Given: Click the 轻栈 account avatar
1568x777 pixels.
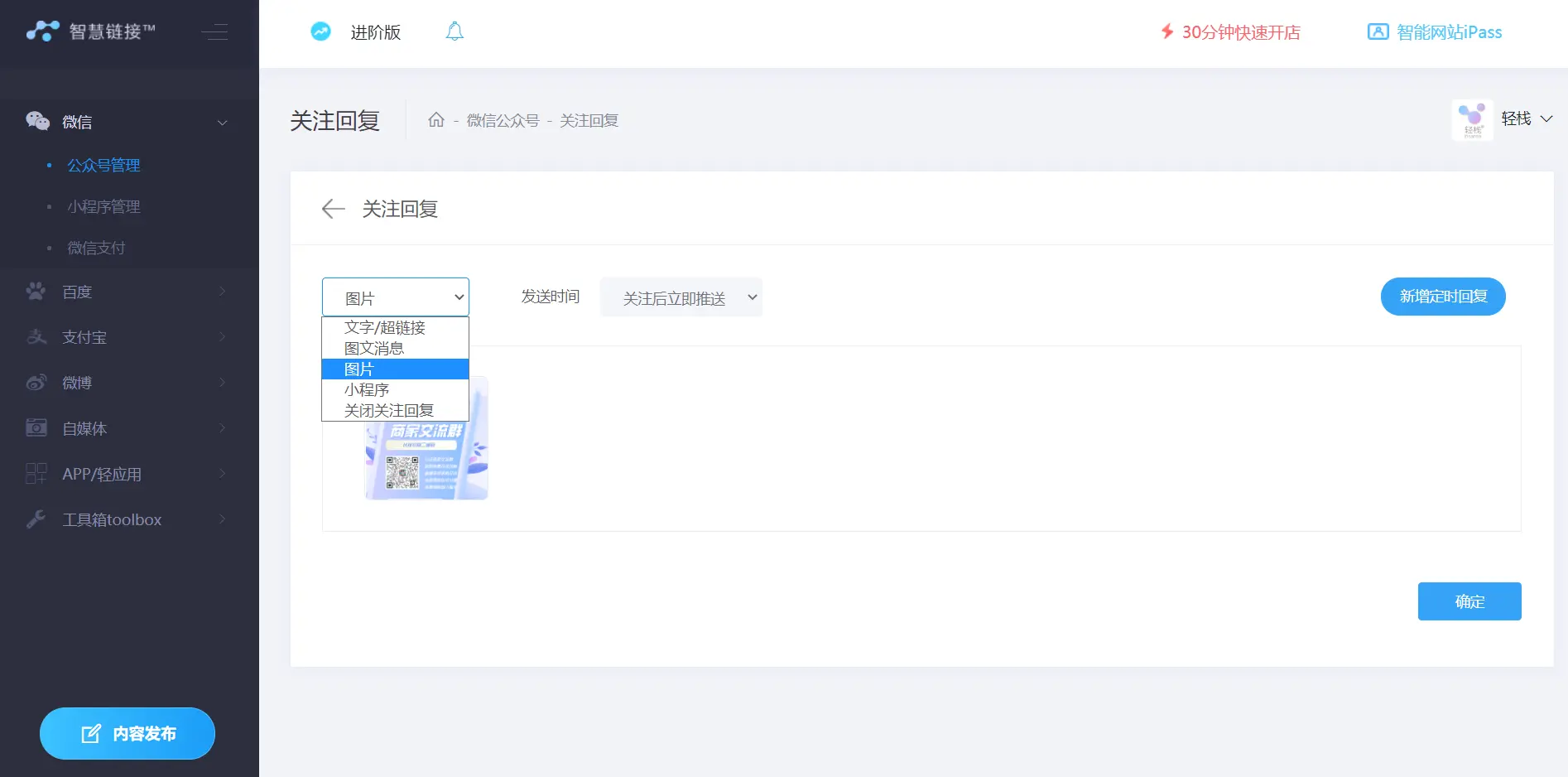Looking at the screenshot, I should pyautogui.click(x=1472, y=120).
